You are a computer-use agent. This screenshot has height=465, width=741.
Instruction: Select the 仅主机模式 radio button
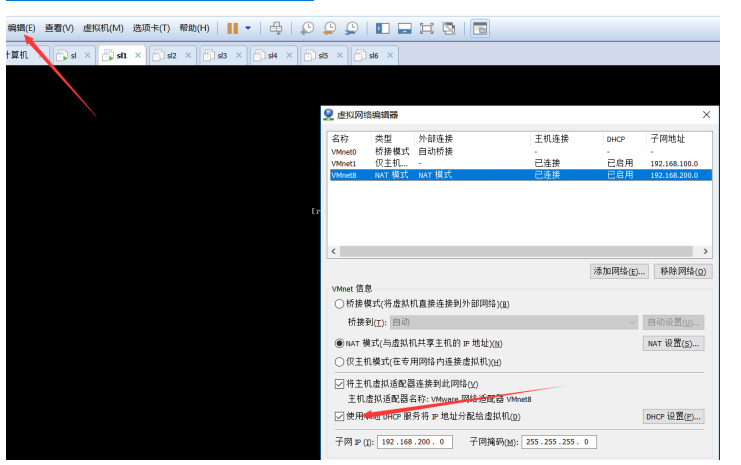pyautogui.click(x=339, y=362)
